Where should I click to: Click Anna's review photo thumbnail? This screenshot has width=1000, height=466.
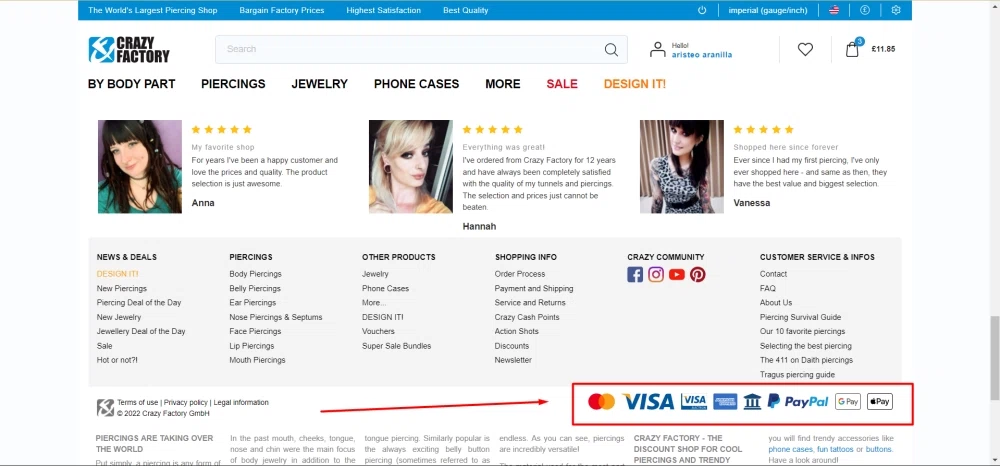[140, 166]
